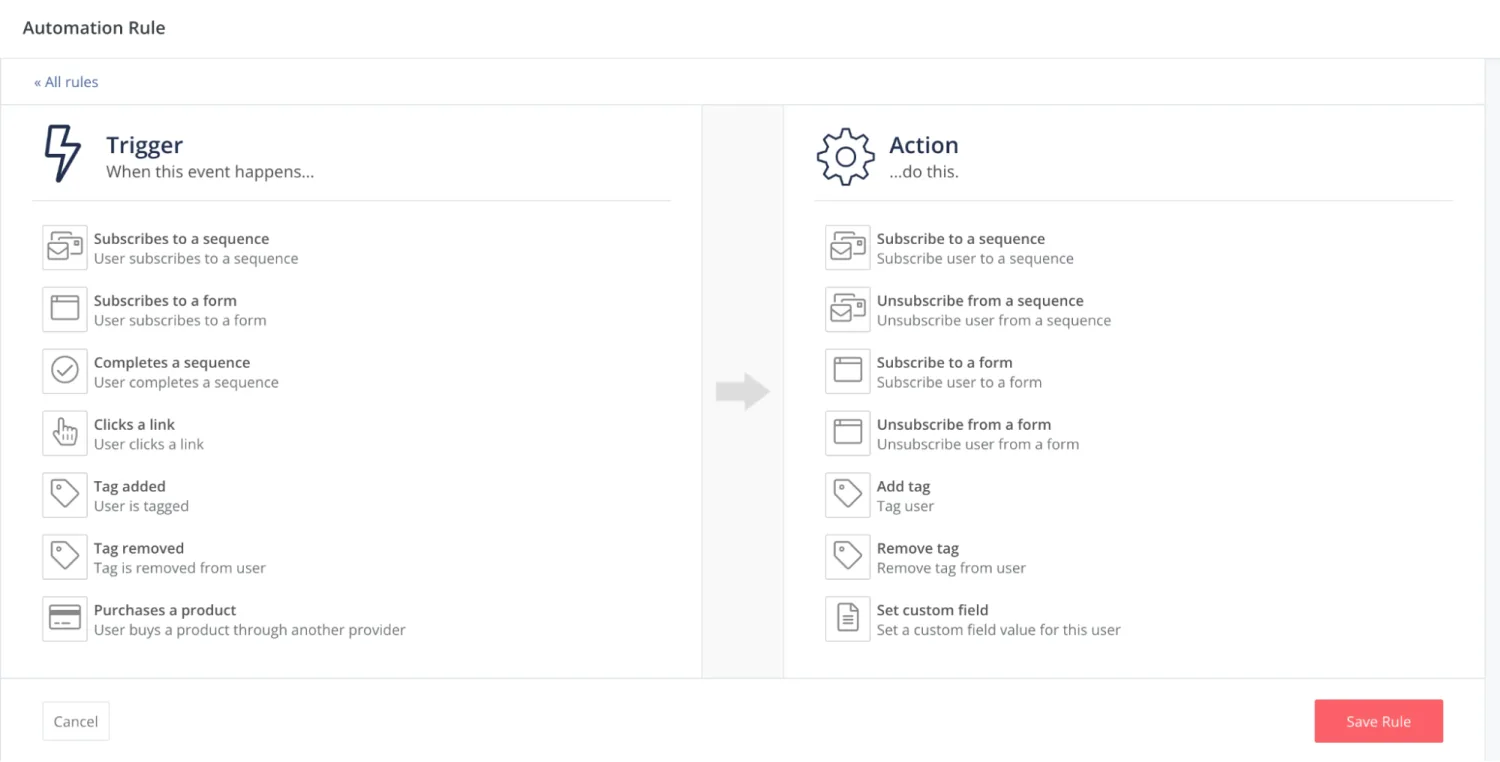Click the Unsubscribe from a form icon
Image resolution: width=1500 pixels, height=762 pixels.
point(848,433)
